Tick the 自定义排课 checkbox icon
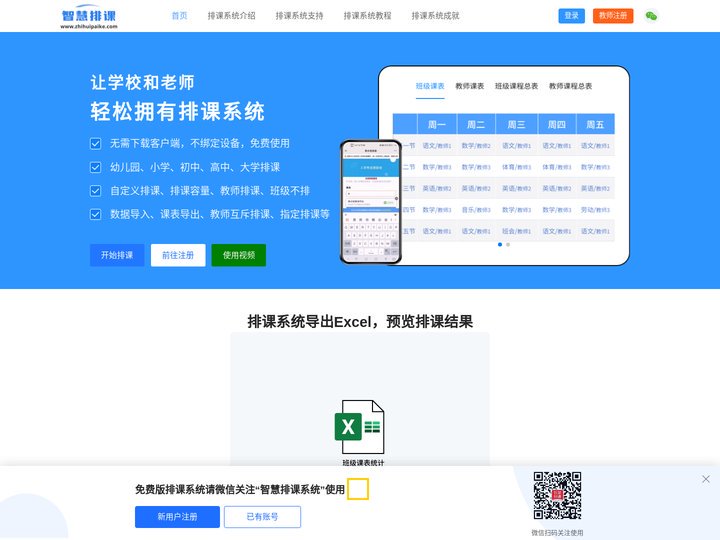Viewport: 720px width, 540px height. 96,191
